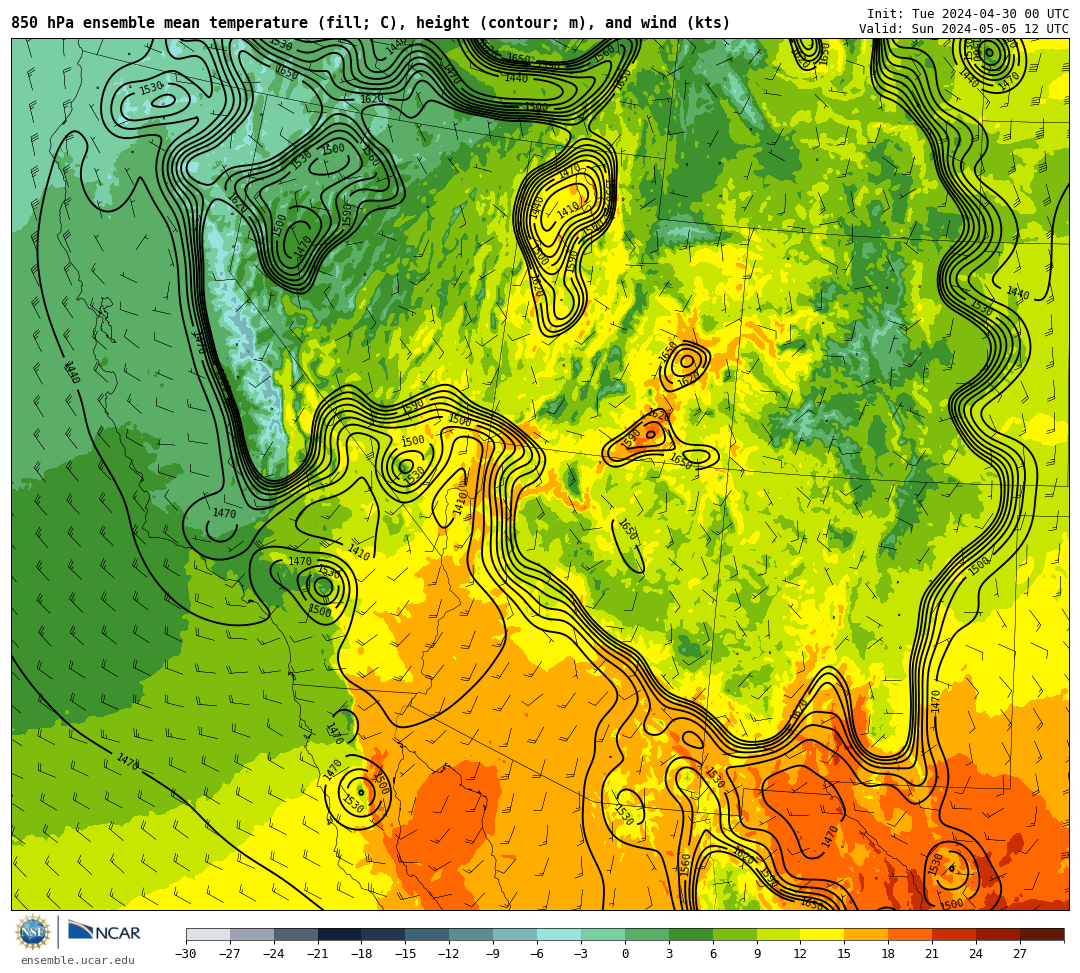Click the 18 tick label on the colorbar

click(889, 954)
